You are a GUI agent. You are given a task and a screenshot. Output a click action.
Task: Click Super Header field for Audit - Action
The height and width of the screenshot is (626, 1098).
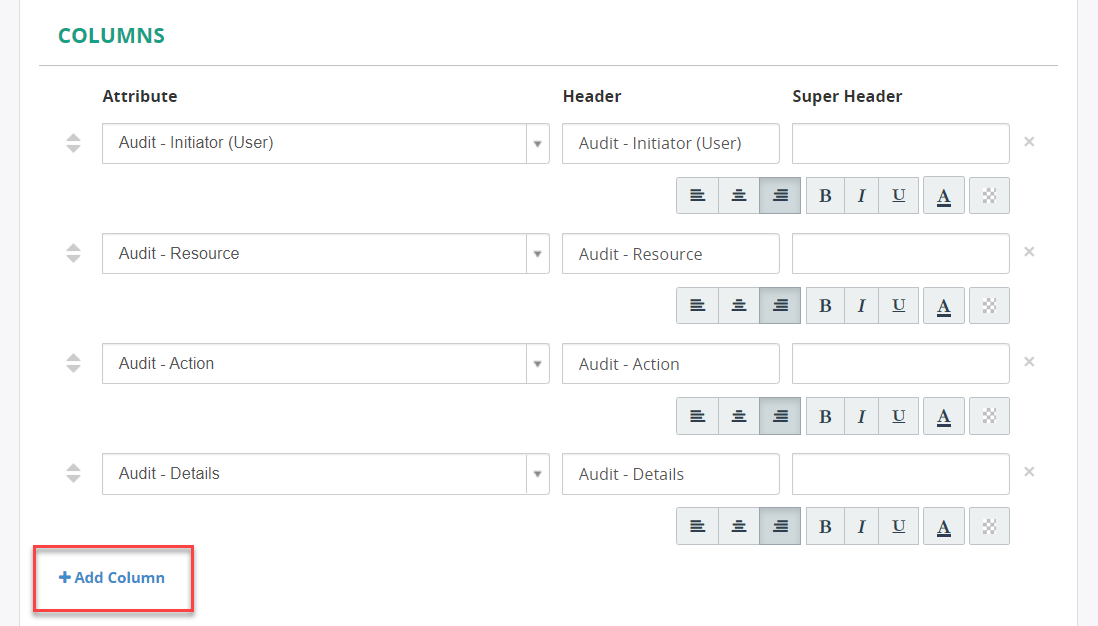tap(901, 363)
